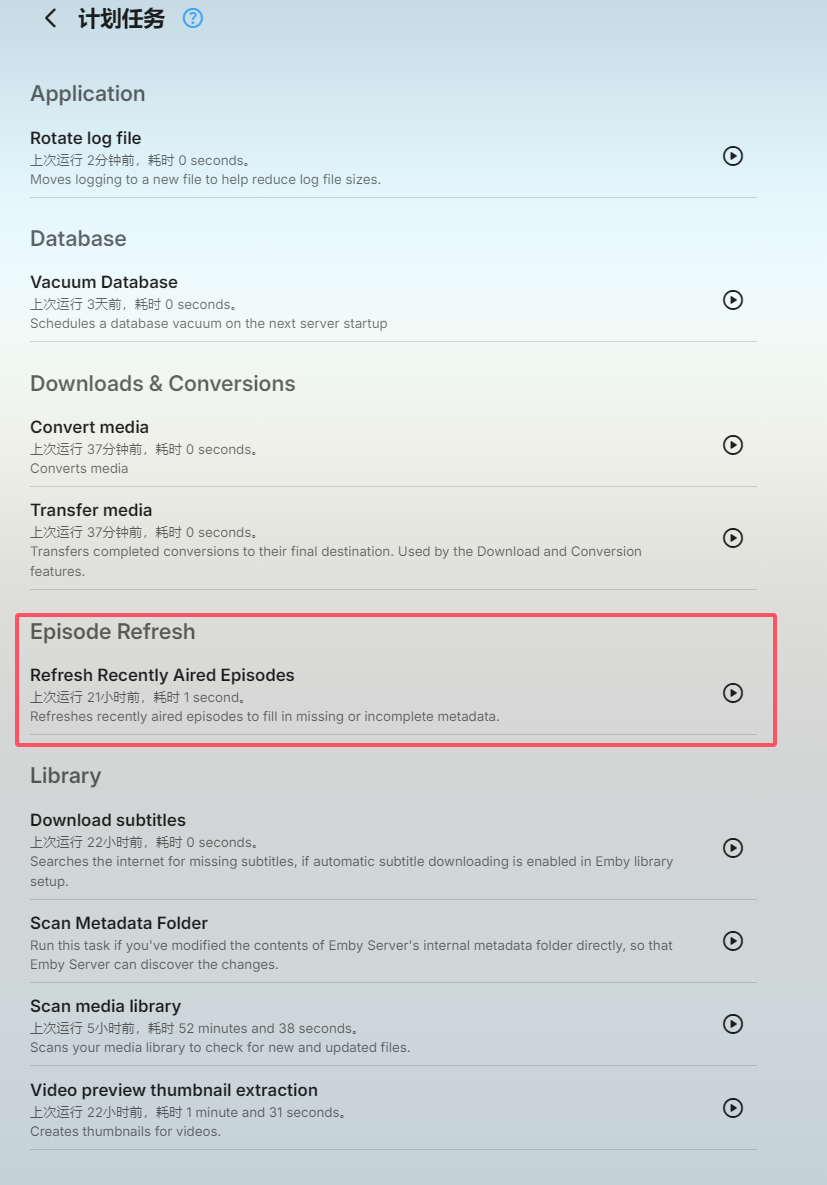827x1185 pixels.
Task: Open the help icon beside 计划任务
Action: click(x=193, y=18)
